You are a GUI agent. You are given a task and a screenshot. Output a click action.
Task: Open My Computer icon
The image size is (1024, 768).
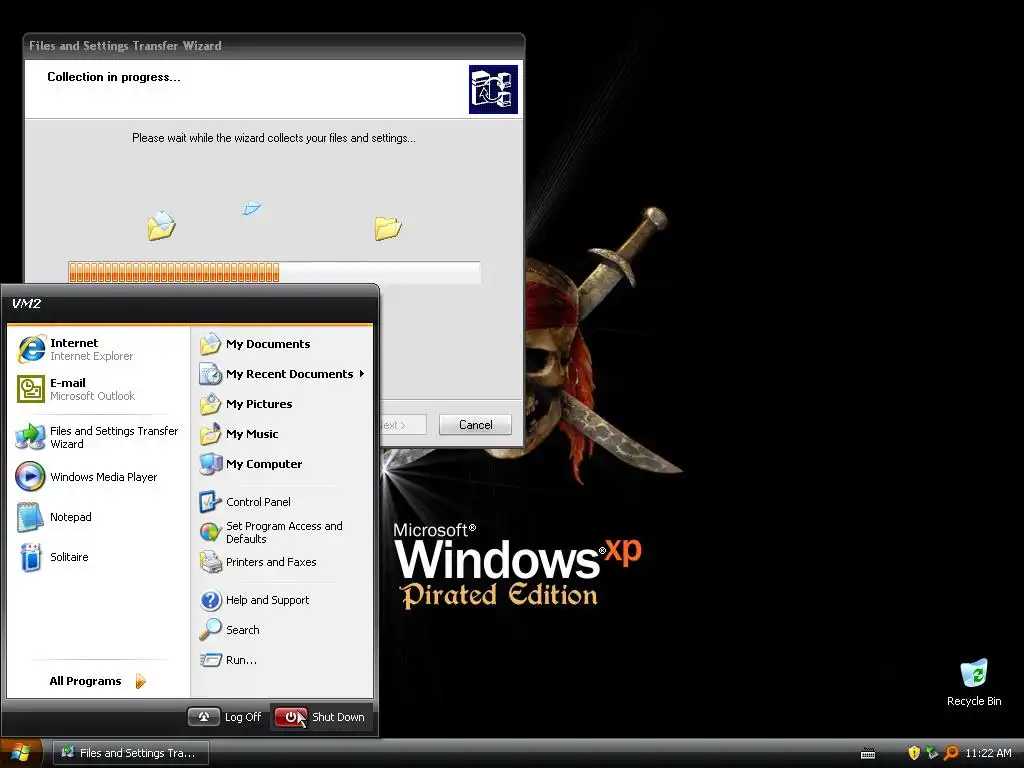tap(210, 464)
